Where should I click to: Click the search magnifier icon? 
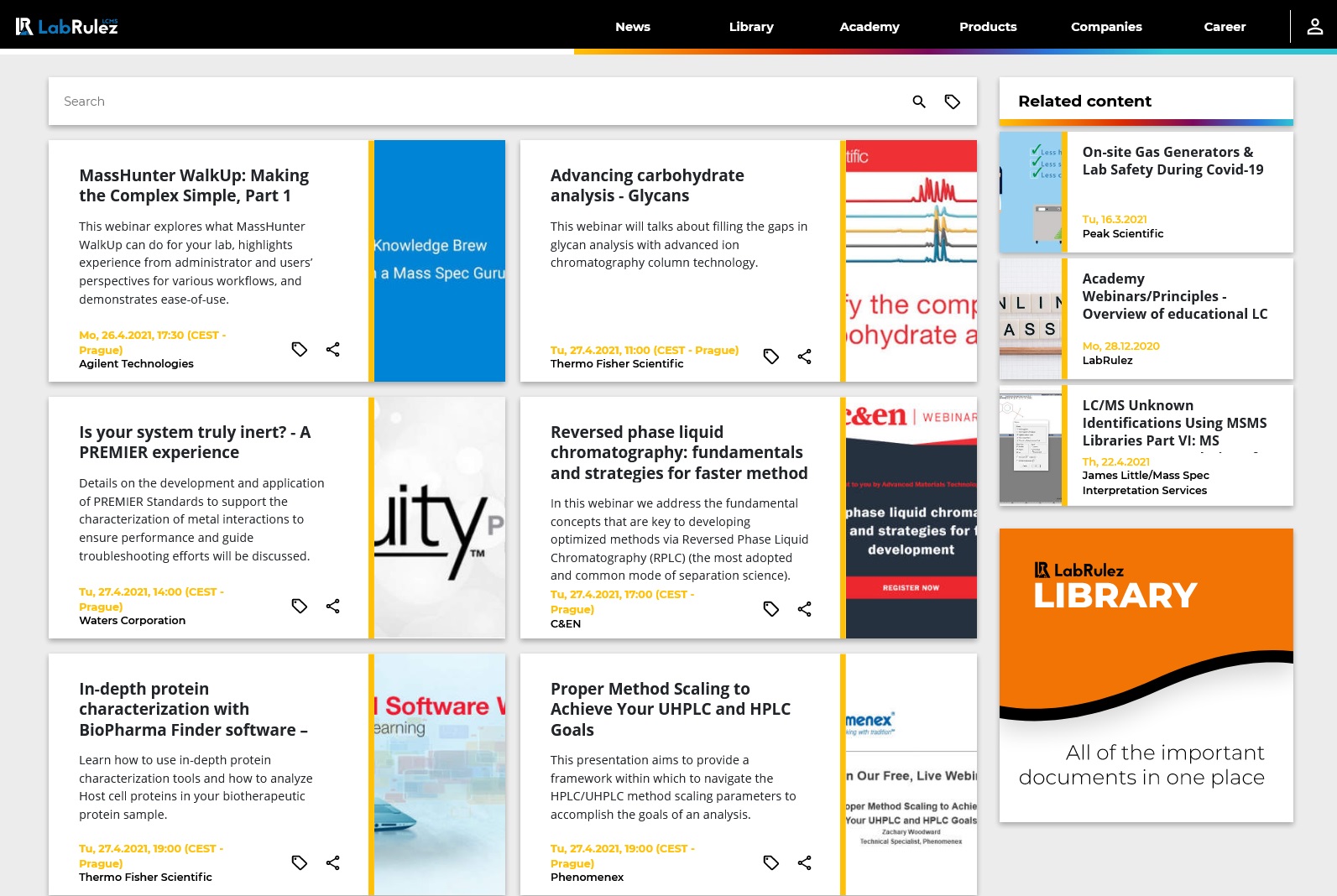click(x=919, y=102)
